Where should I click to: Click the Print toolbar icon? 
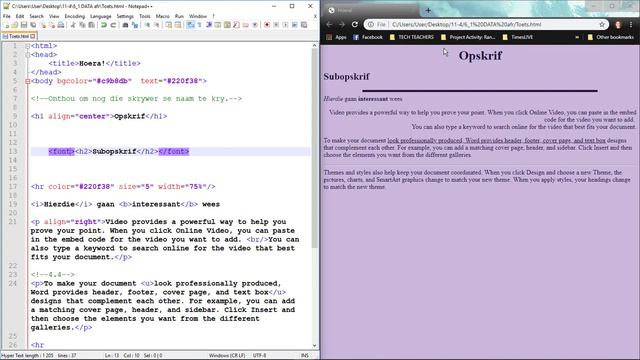tap(60, 25)
